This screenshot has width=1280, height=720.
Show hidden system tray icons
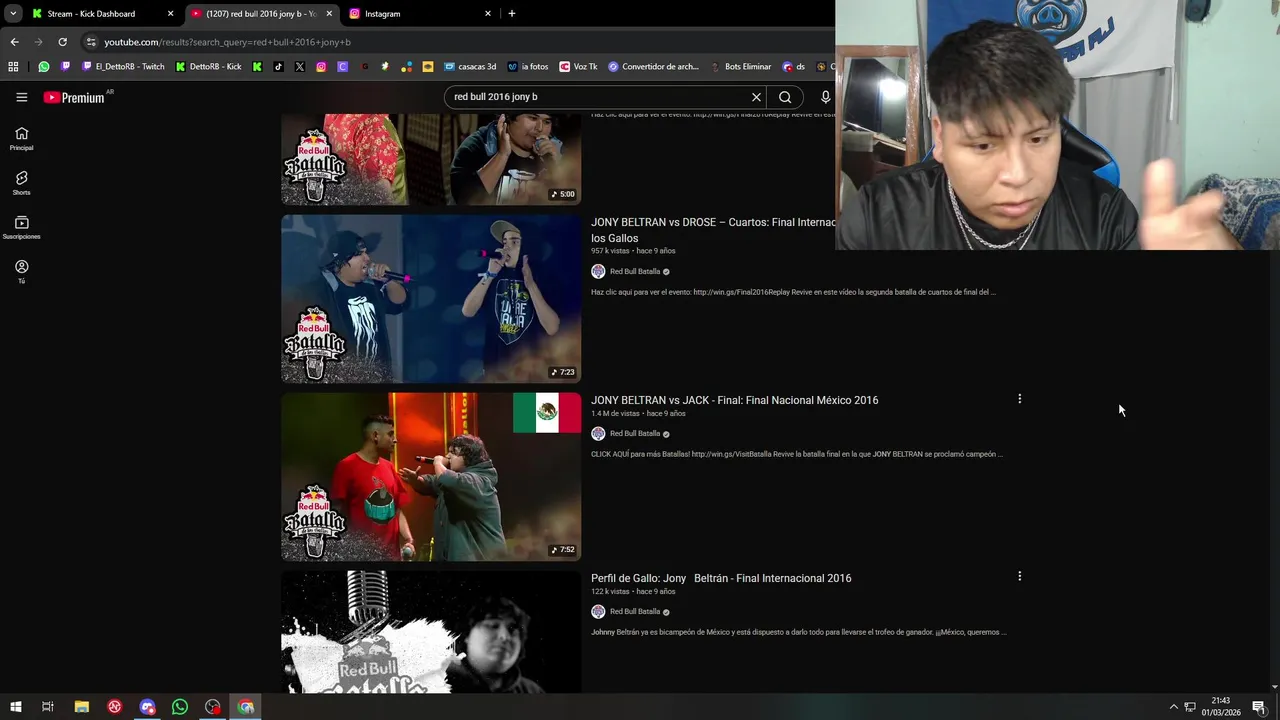pos(1174,707)
